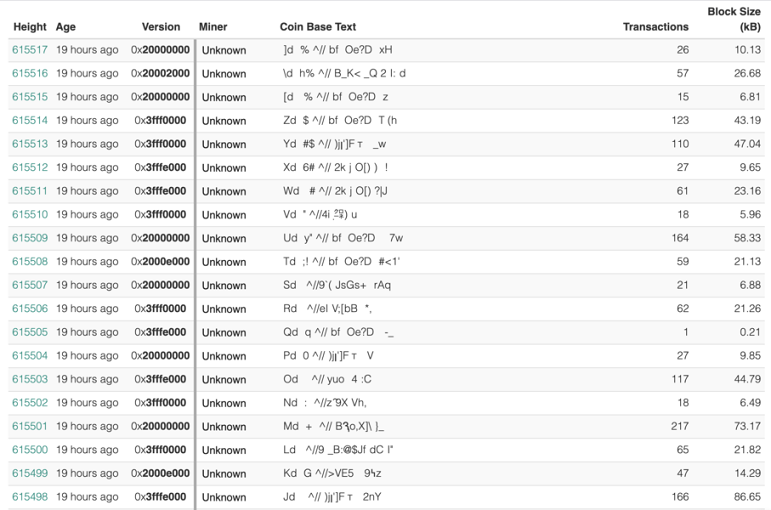The width and height of the screenshot is (771, 510).
Task: Open block height 615511 link
Action: point(30,191)
